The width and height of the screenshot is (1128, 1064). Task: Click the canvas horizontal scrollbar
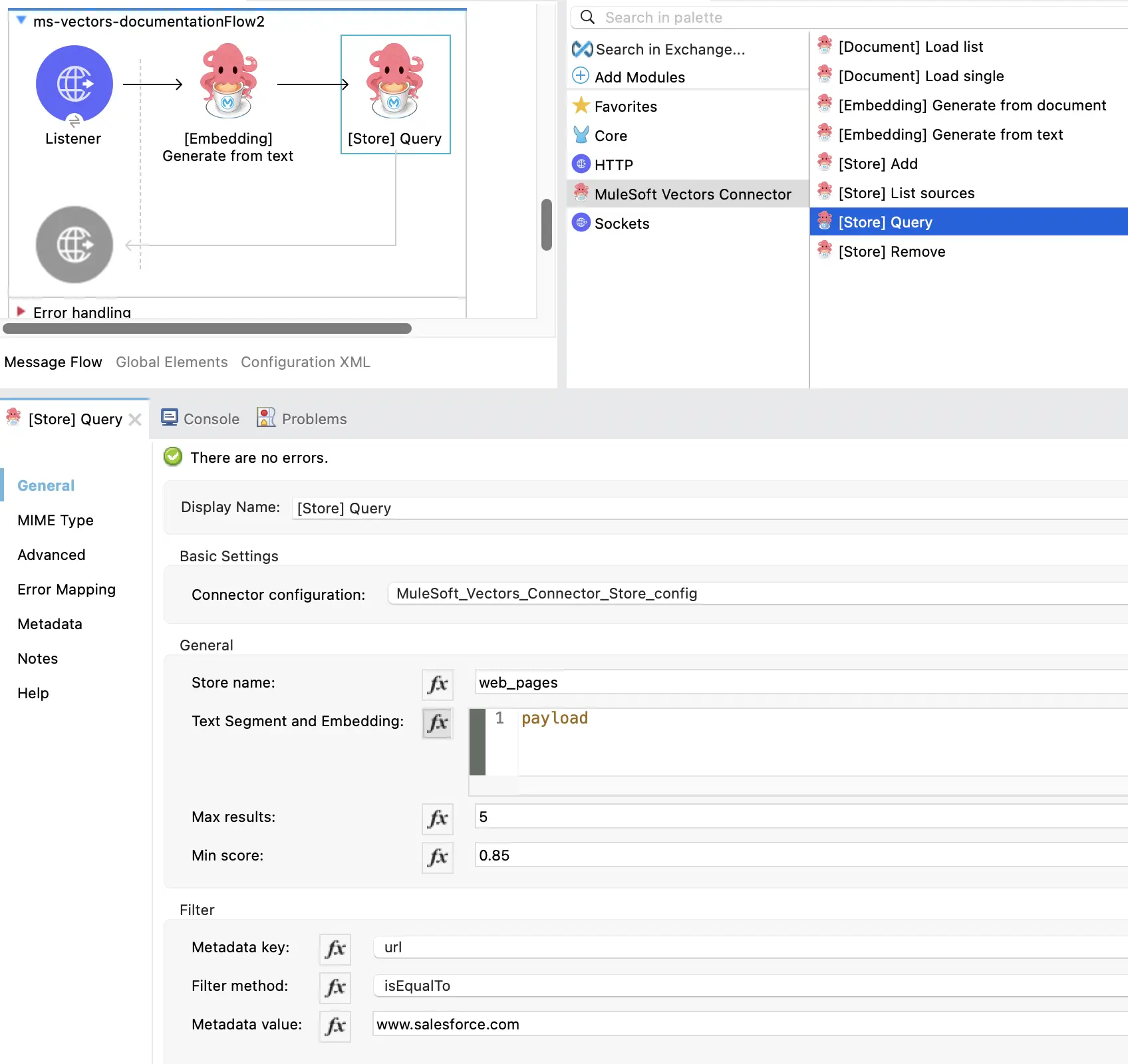click(x=208, y=329)
